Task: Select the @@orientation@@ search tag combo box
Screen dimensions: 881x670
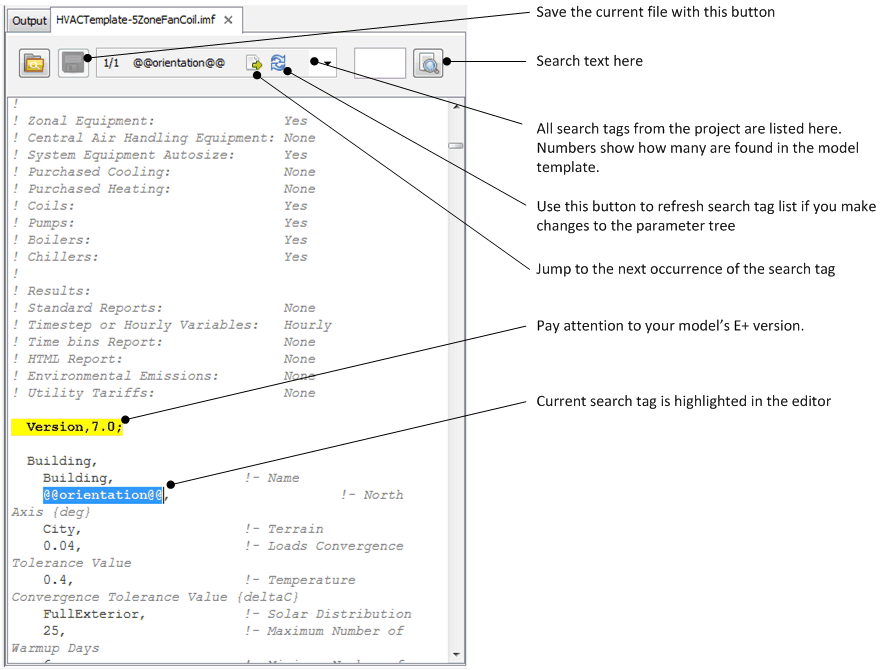Action: click(216, 63)
